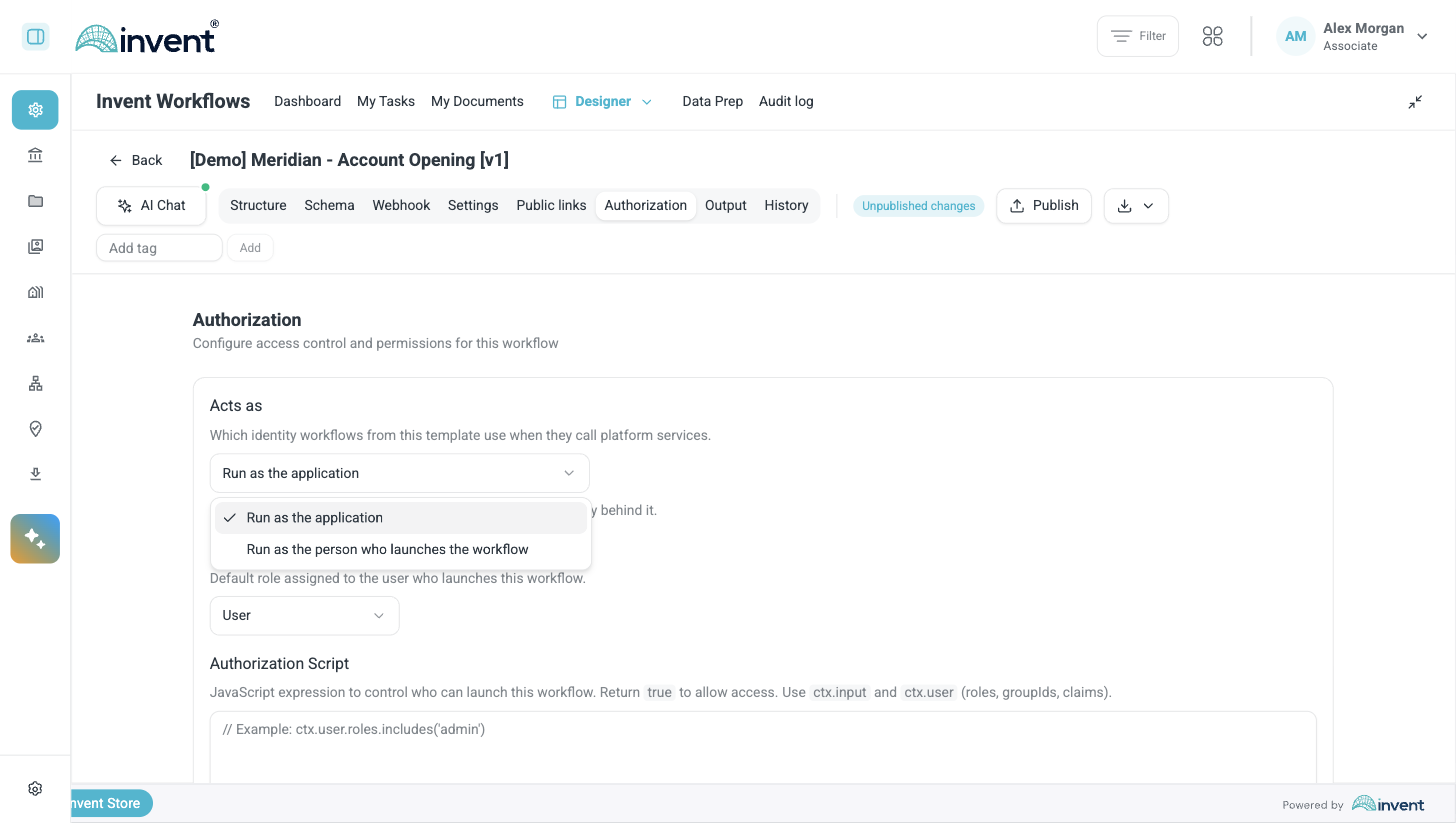Open the highlighted workflows gear sidebar icon
The width and height of the screenshot is (1456, 823).
coord(35,110)
